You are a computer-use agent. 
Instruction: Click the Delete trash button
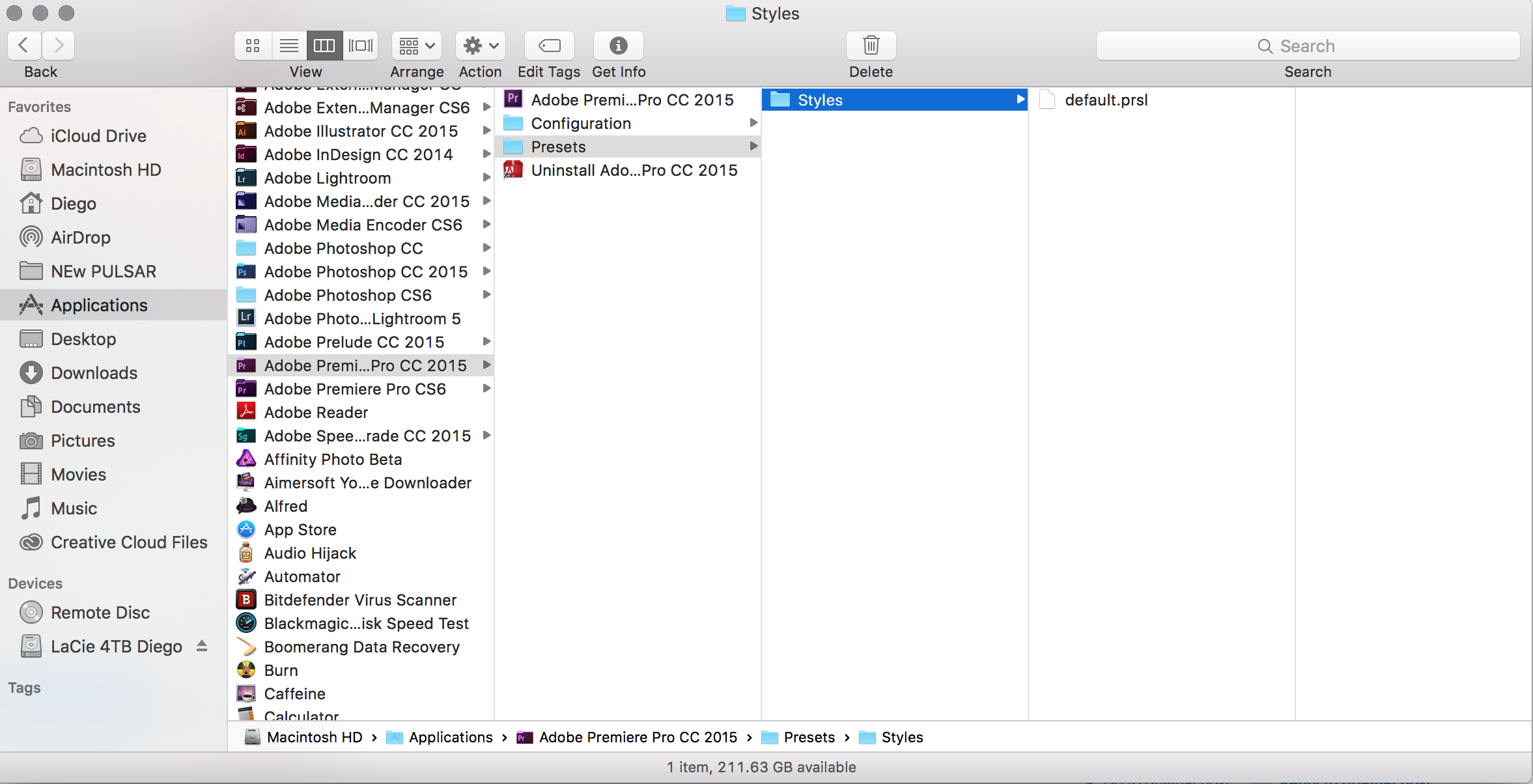(871, 46)
